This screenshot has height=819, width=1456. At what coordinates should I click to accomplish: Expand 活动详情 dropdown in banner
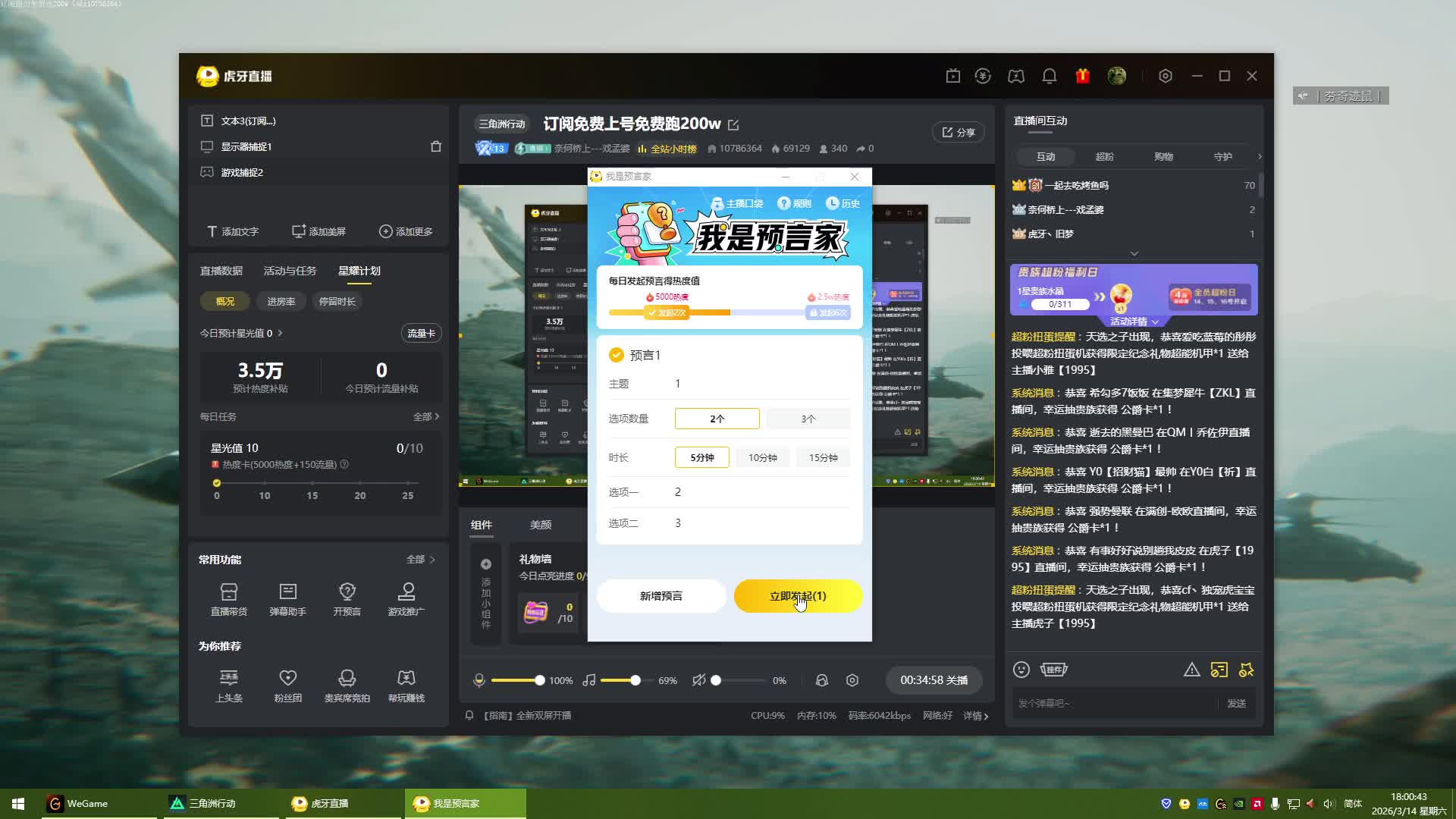(x=1134, y=322)
